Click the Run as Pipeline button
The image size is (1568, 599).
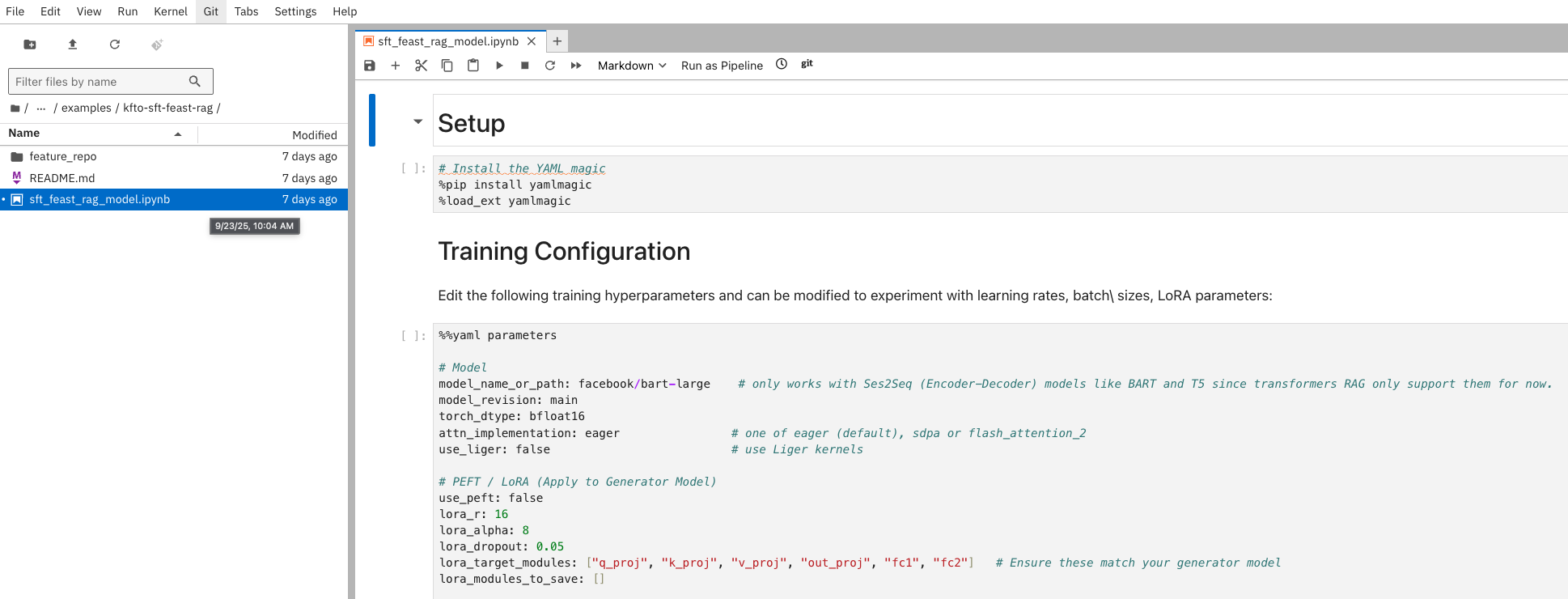[722, 66]
